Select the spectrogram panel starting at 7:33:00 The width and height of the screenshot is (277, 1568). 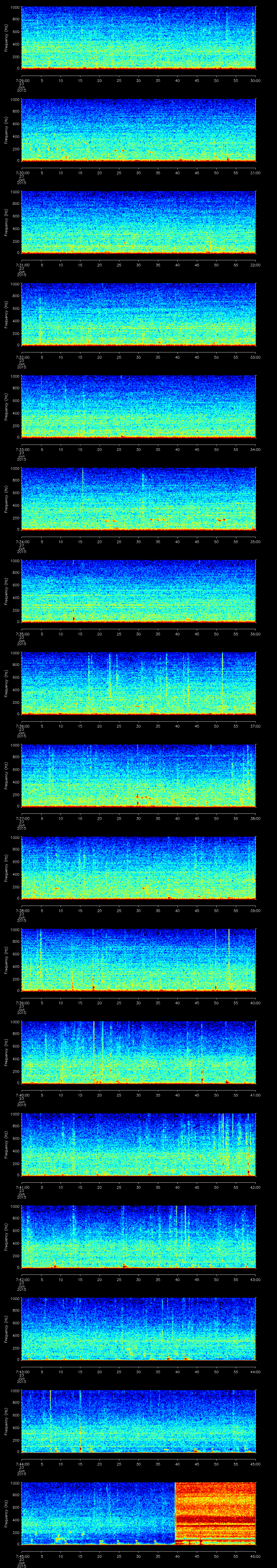(139, 407)
